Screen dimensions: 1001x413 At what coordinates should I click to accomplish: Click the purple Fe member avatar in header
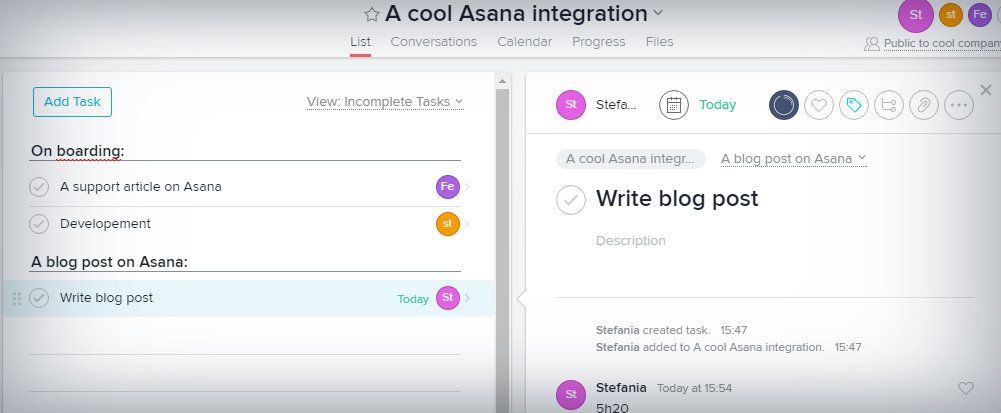pos(980,15)
